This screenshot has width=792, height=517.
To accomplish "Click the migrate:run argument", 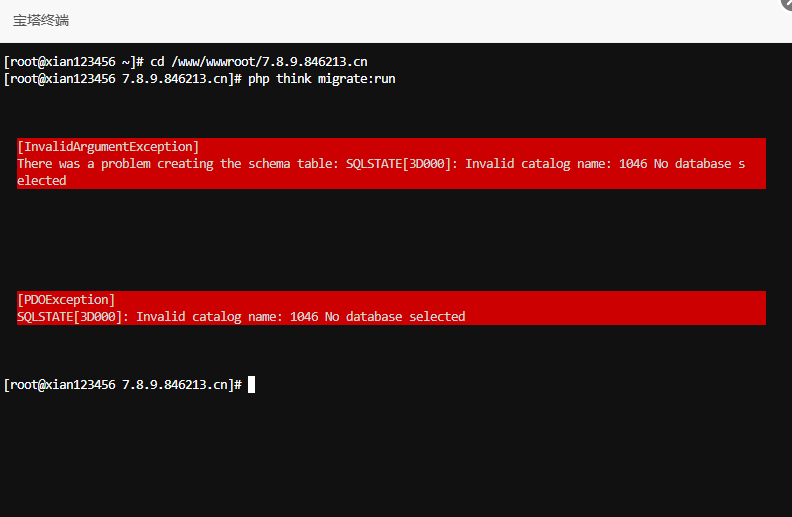I will [x=356, y=79].
